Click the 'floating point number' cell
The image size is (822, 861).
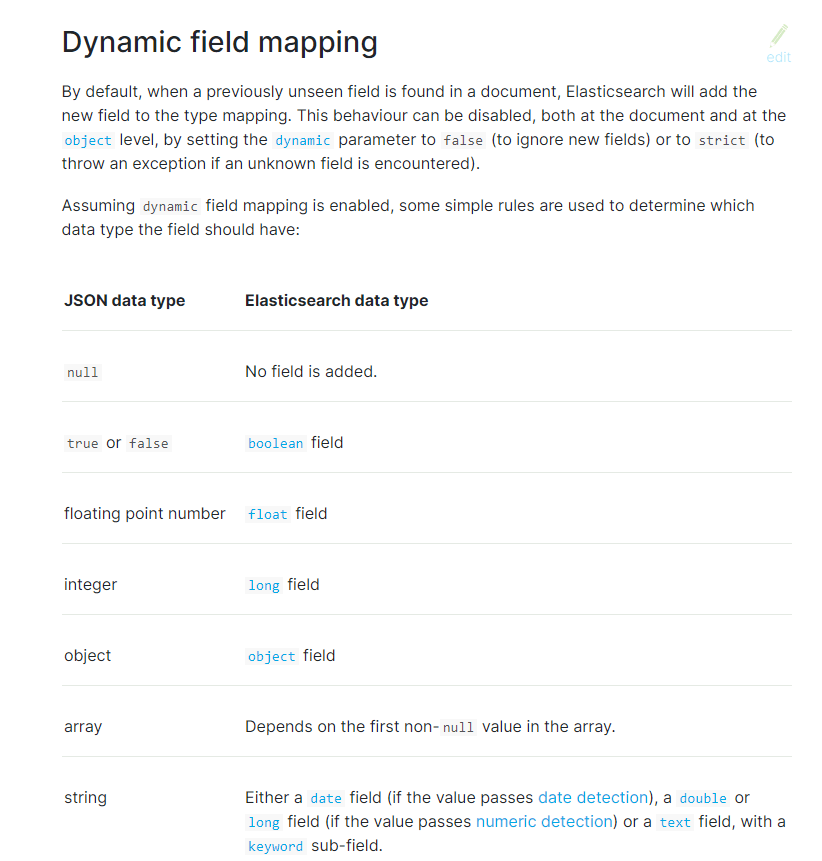point(144,514)
